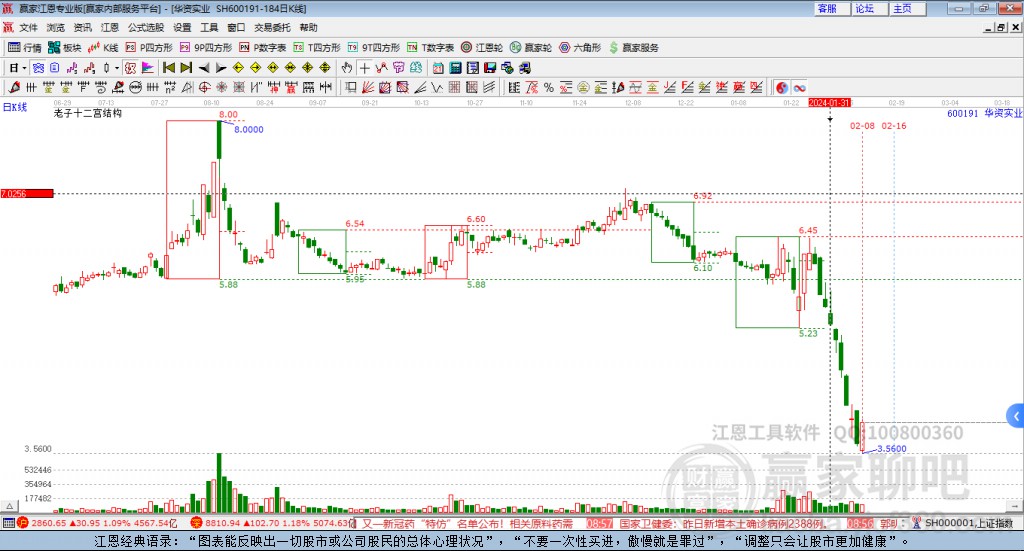Select the zigzag wave line tool
Screen dimensions: 1024x551
pyautogui.click(x=436, y=87)
